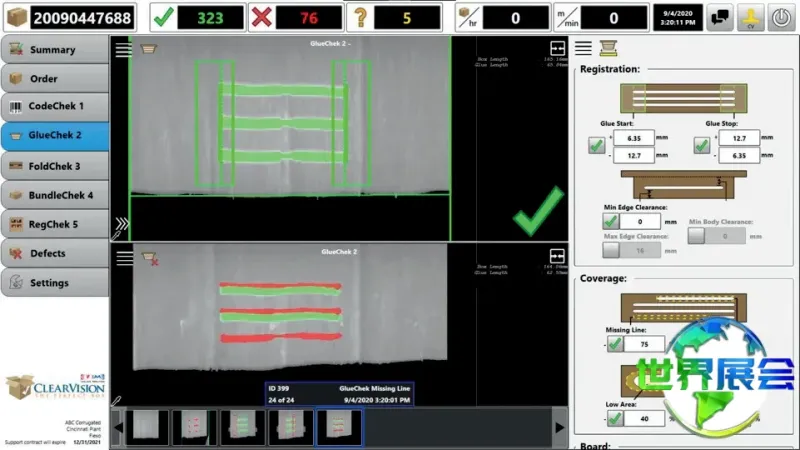Open the upper GlueChek view hamburger menu
Image resolution: width=800 pixels, height=450 pixels.
[123, 49]
